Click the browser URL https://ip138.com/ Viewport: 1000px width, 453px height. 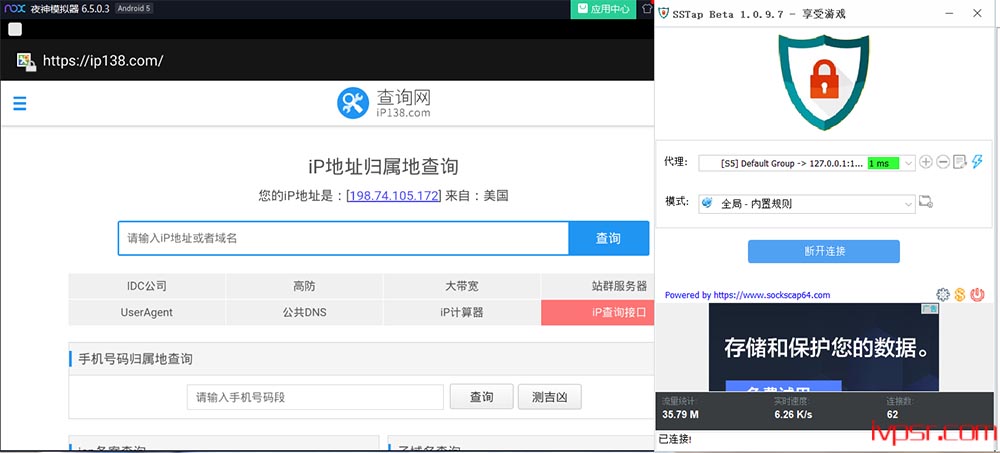[103, 61]
